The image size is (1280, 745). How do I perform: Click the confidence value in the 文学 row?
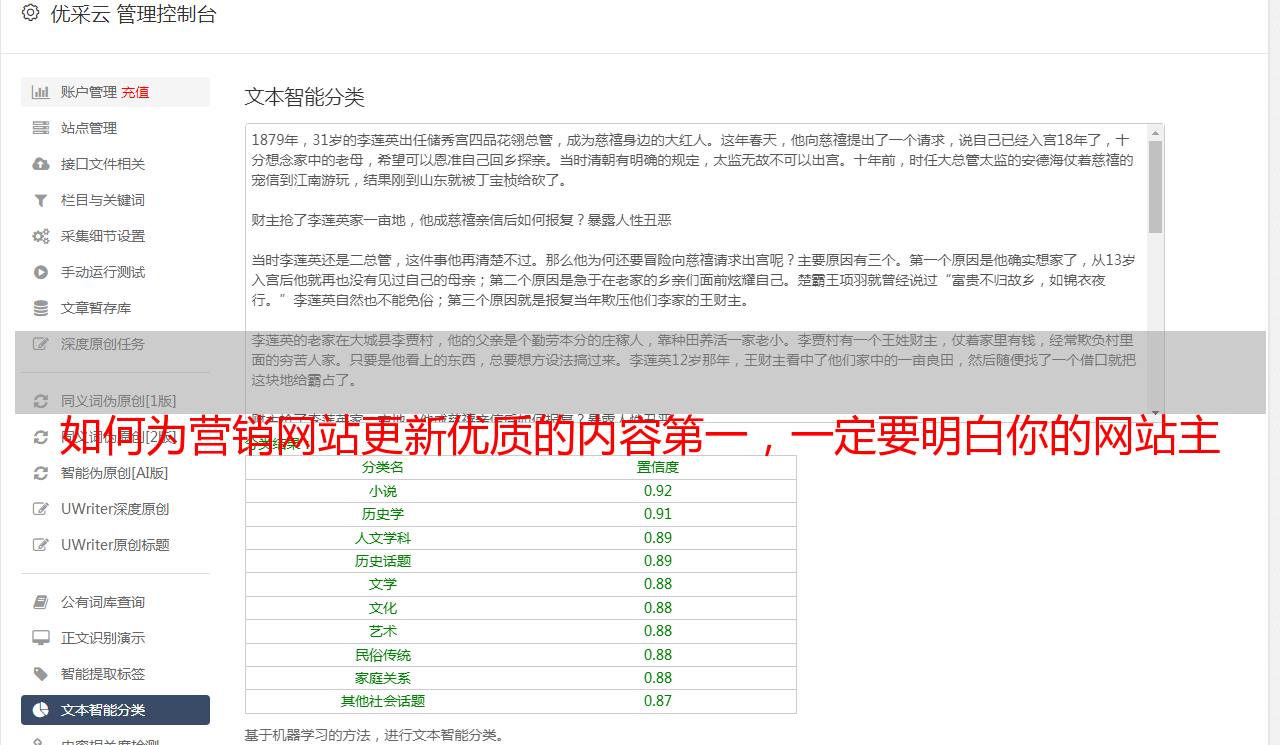tap(658, 584)
